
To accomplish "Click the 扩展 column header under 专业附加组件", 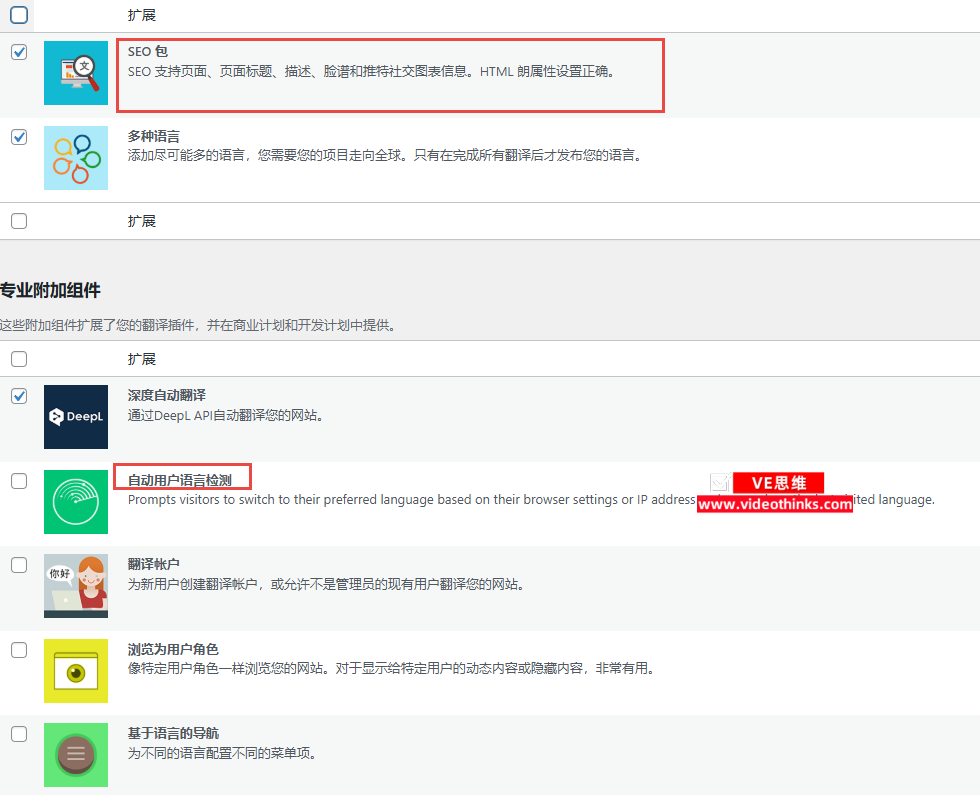I will coord(142,359).
